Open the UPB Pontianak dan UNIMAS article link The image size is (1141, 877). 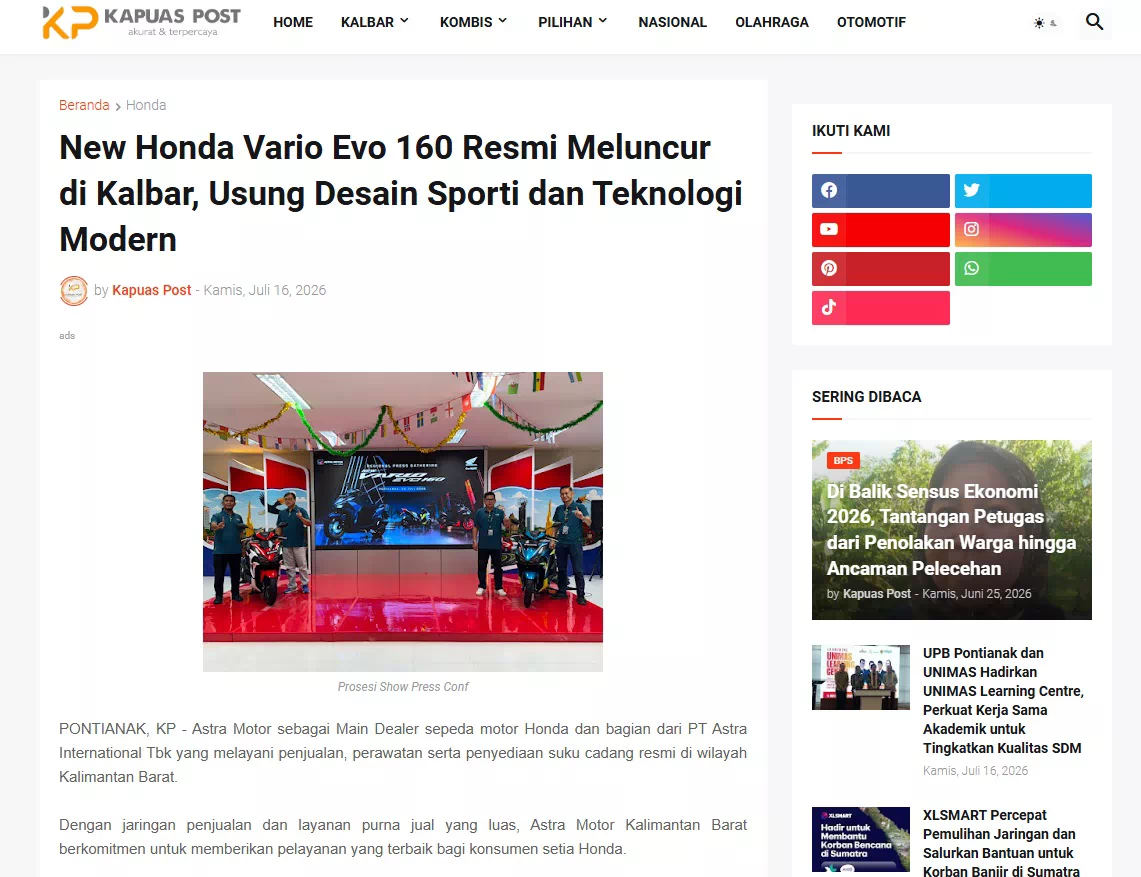(x=1003, y=700)
